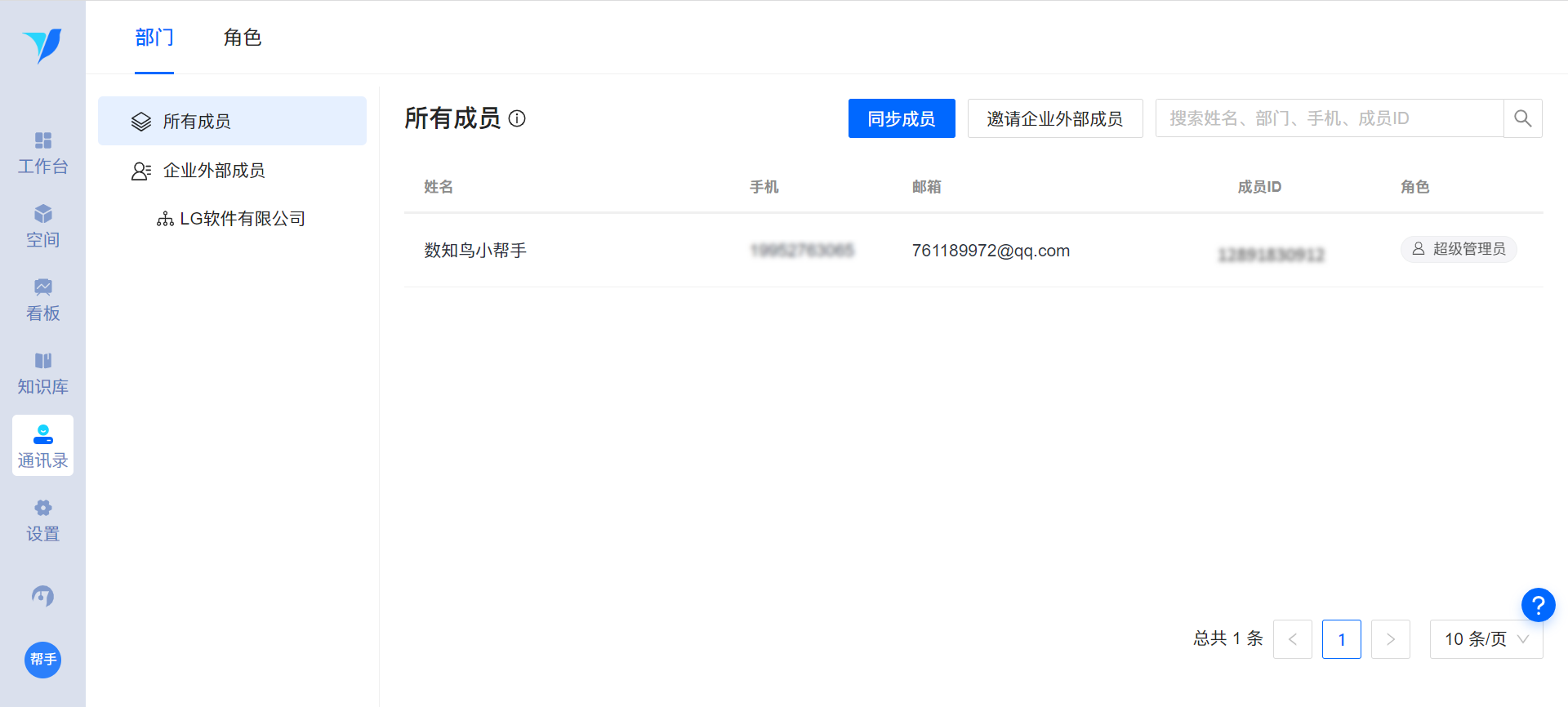
Task: Click the 姓名 column header
Action: [439, 187]
